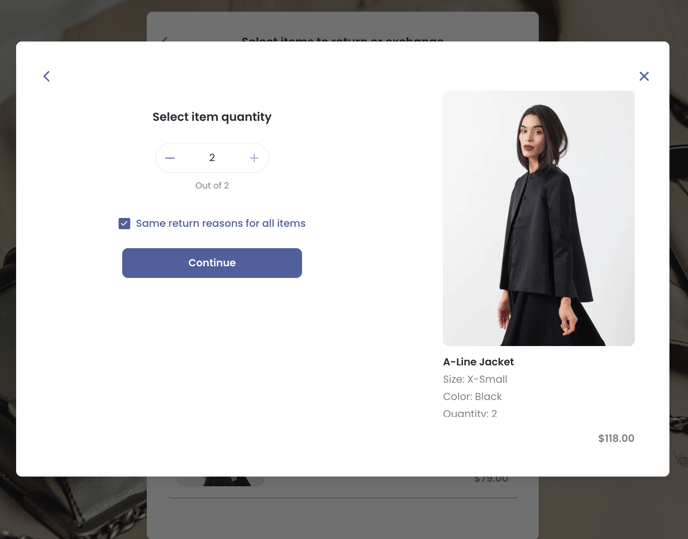Click the 'Same return reasons for all items' label
The image size is (688, 539).
(x=220, y=224)
